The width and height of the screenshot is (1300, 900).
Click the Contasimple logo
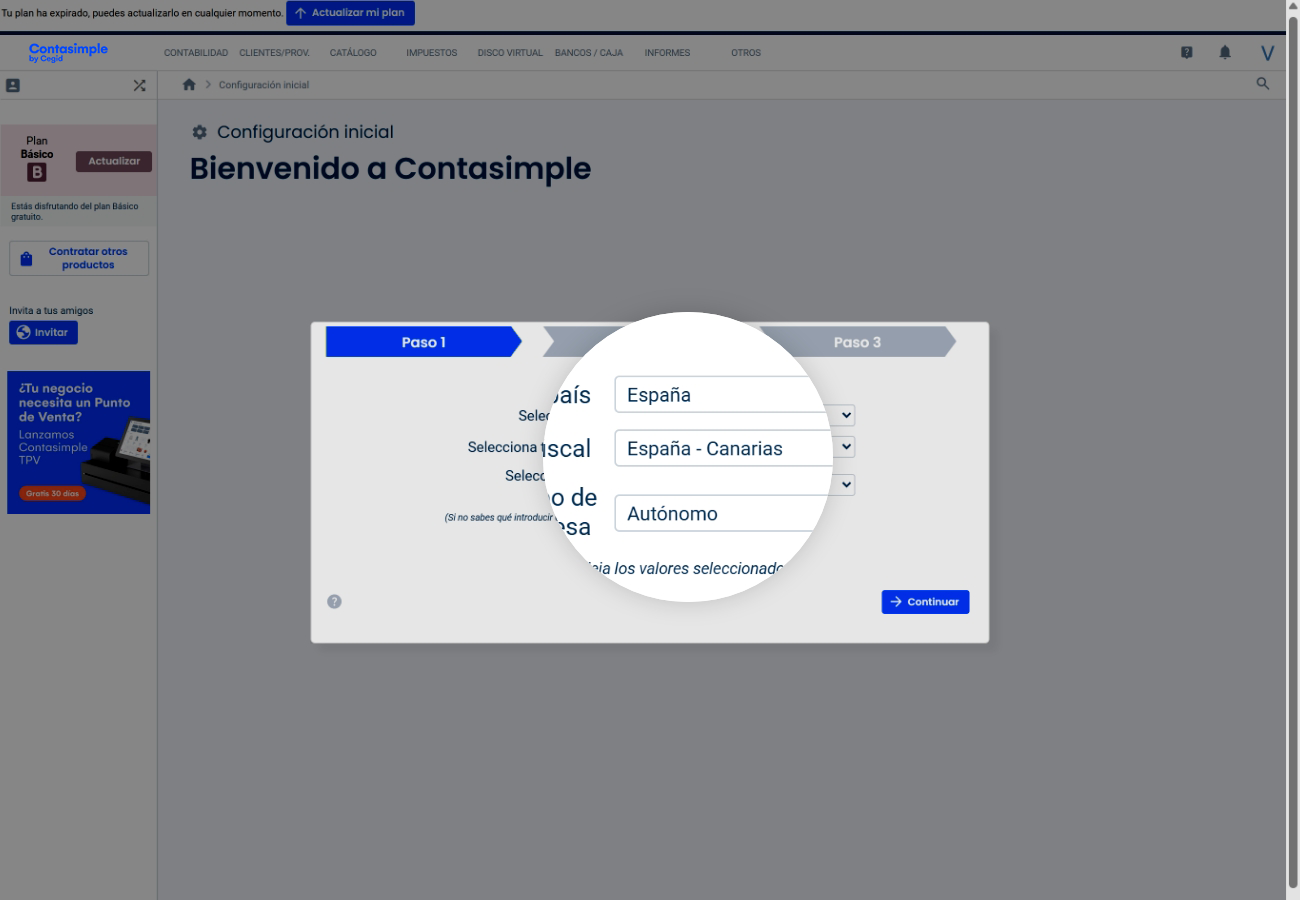pyautogui.click(x=68, y=52)
